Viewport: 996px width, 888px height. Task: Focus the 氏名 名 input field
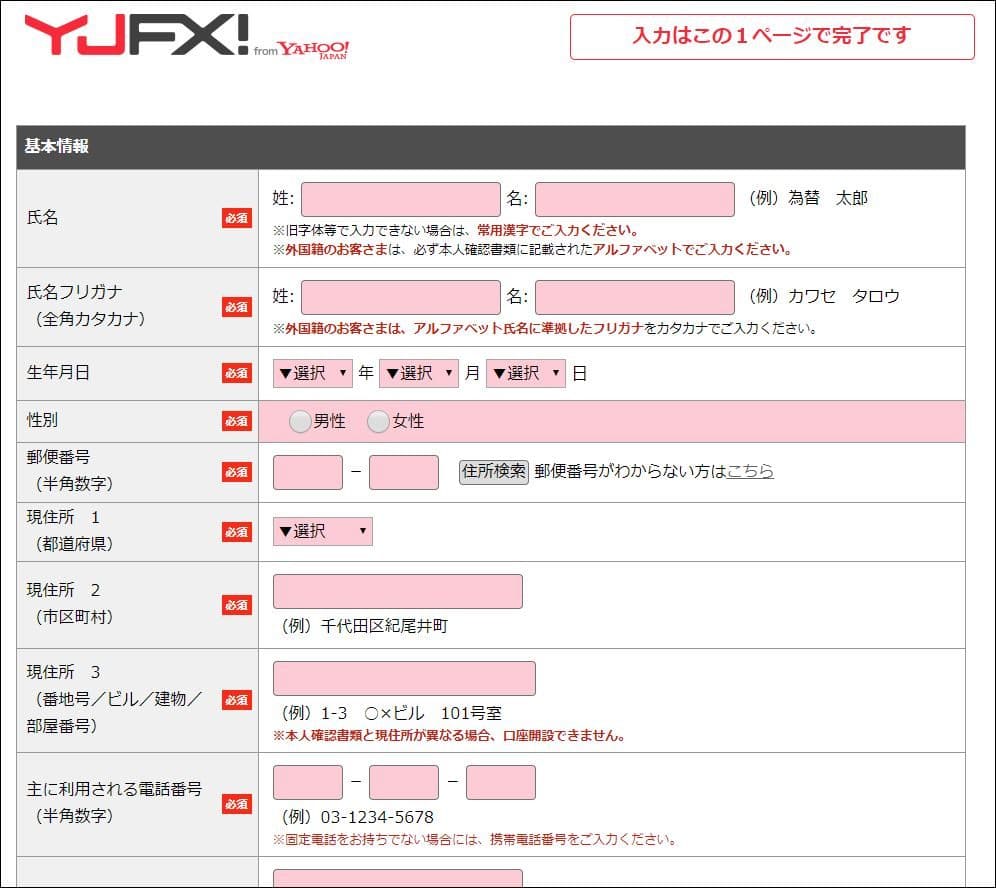tap(635, 199)
